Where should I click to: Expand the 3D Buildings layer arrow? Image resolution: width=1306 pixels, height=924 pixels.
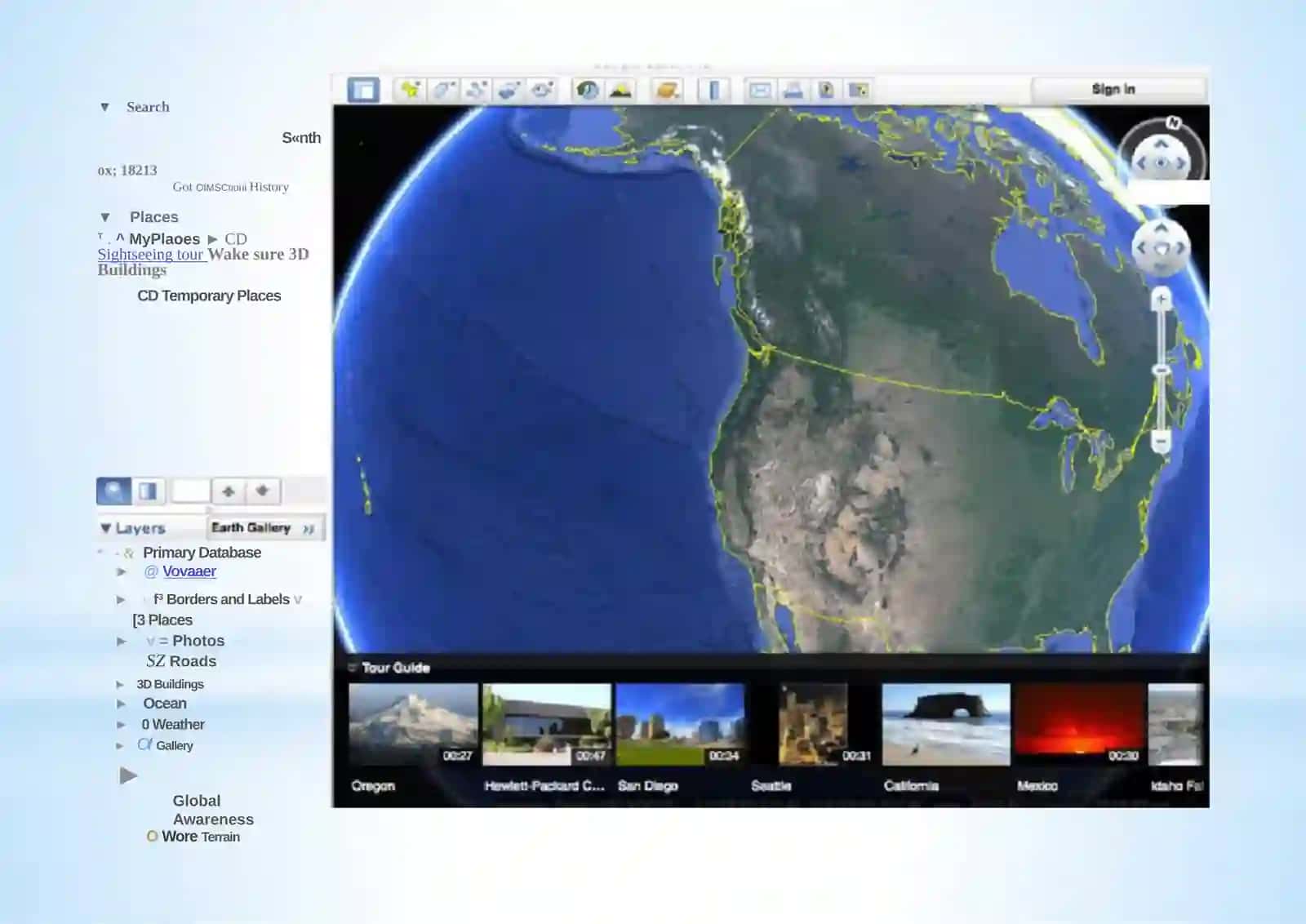coord(120,685)
